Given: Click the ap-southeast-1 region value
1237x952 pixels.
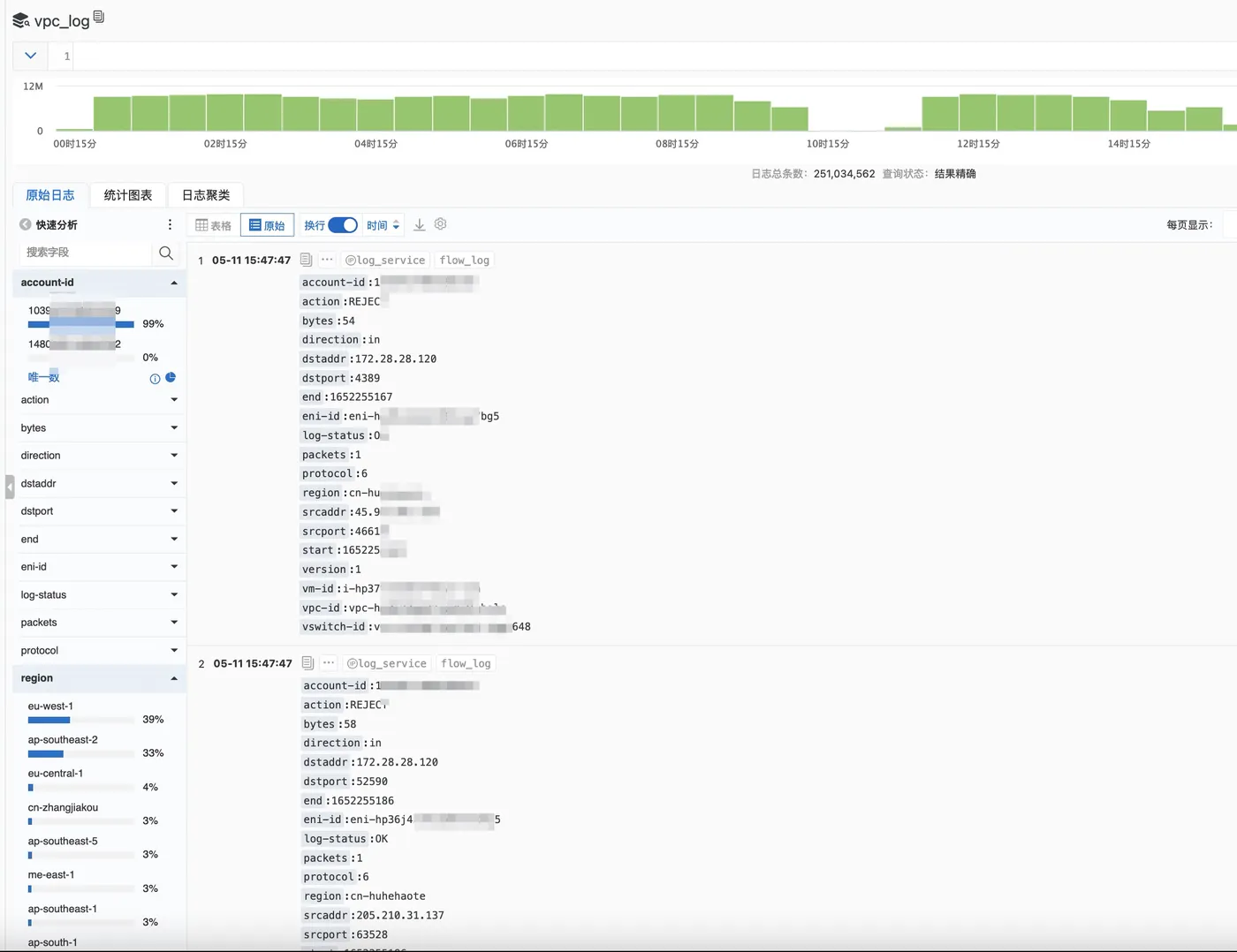Looking at the screenshot, I should point(63,909).
